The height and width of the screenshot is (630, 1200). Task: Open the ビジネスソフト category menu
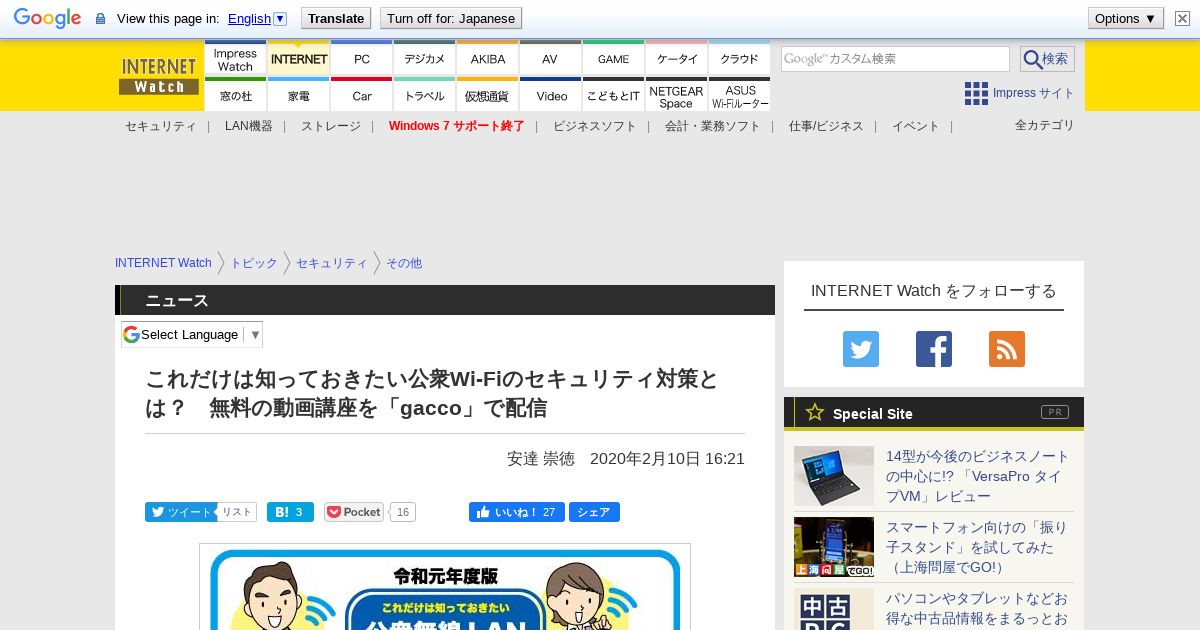coord(595,126)
